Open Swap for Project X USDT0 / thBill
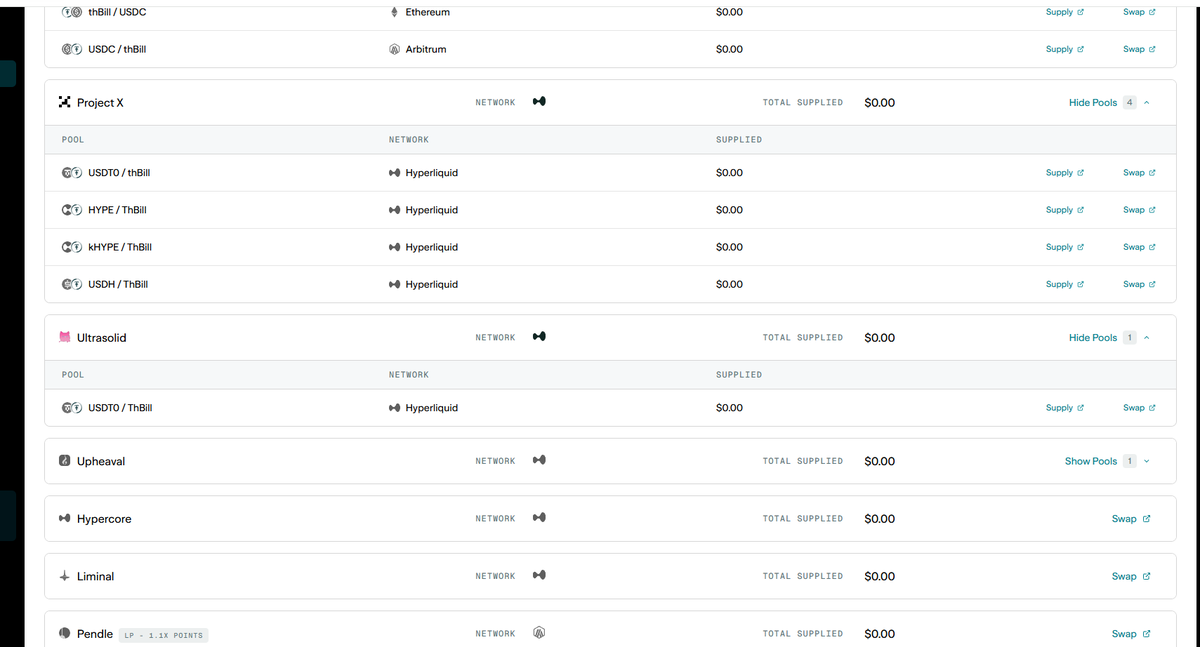Viewport: 1200px width, 647px height. tap(1139, 173)
